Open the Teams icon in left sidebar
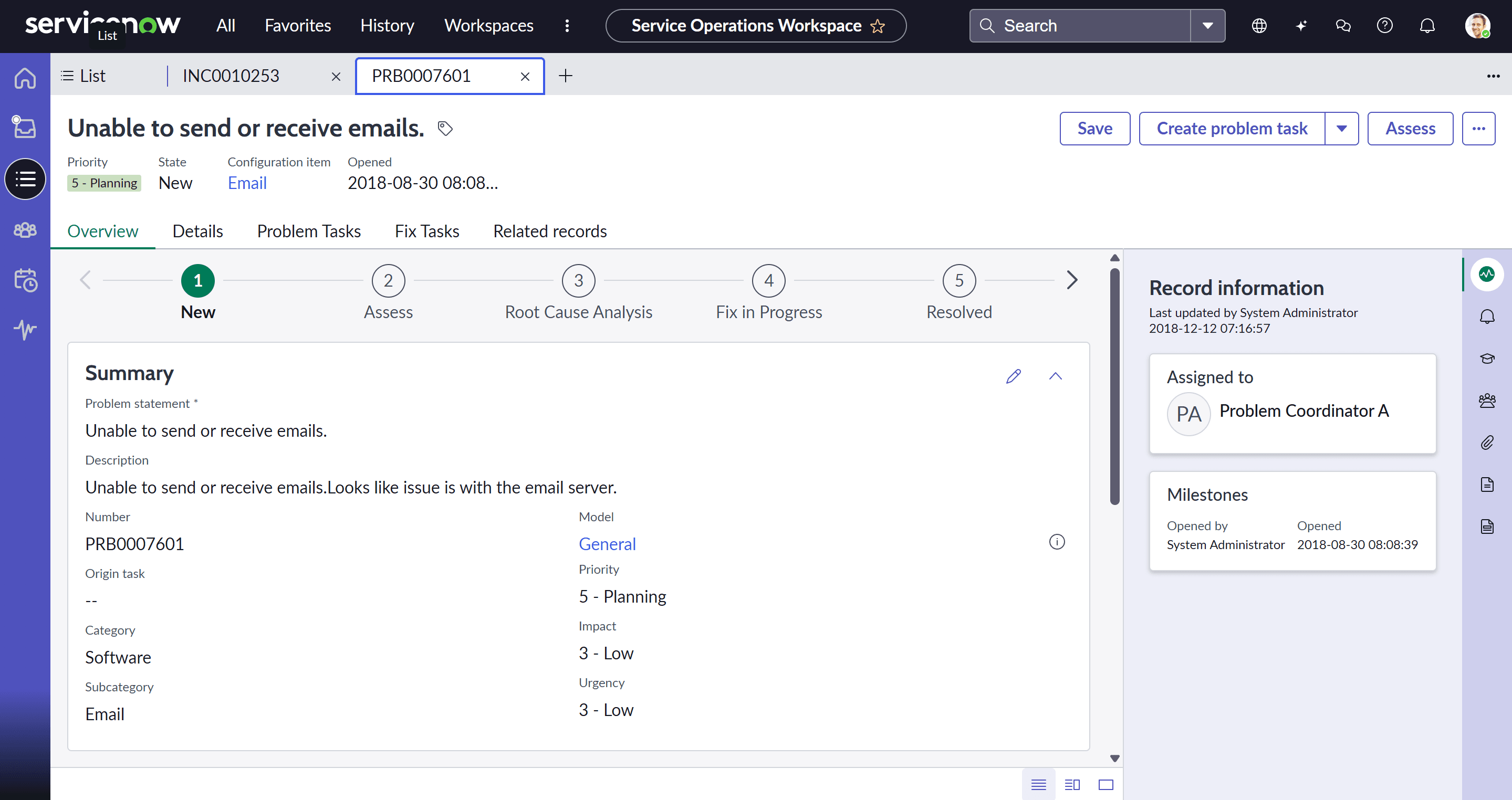This screenshot has height=800, width=1512. point(25,230)
